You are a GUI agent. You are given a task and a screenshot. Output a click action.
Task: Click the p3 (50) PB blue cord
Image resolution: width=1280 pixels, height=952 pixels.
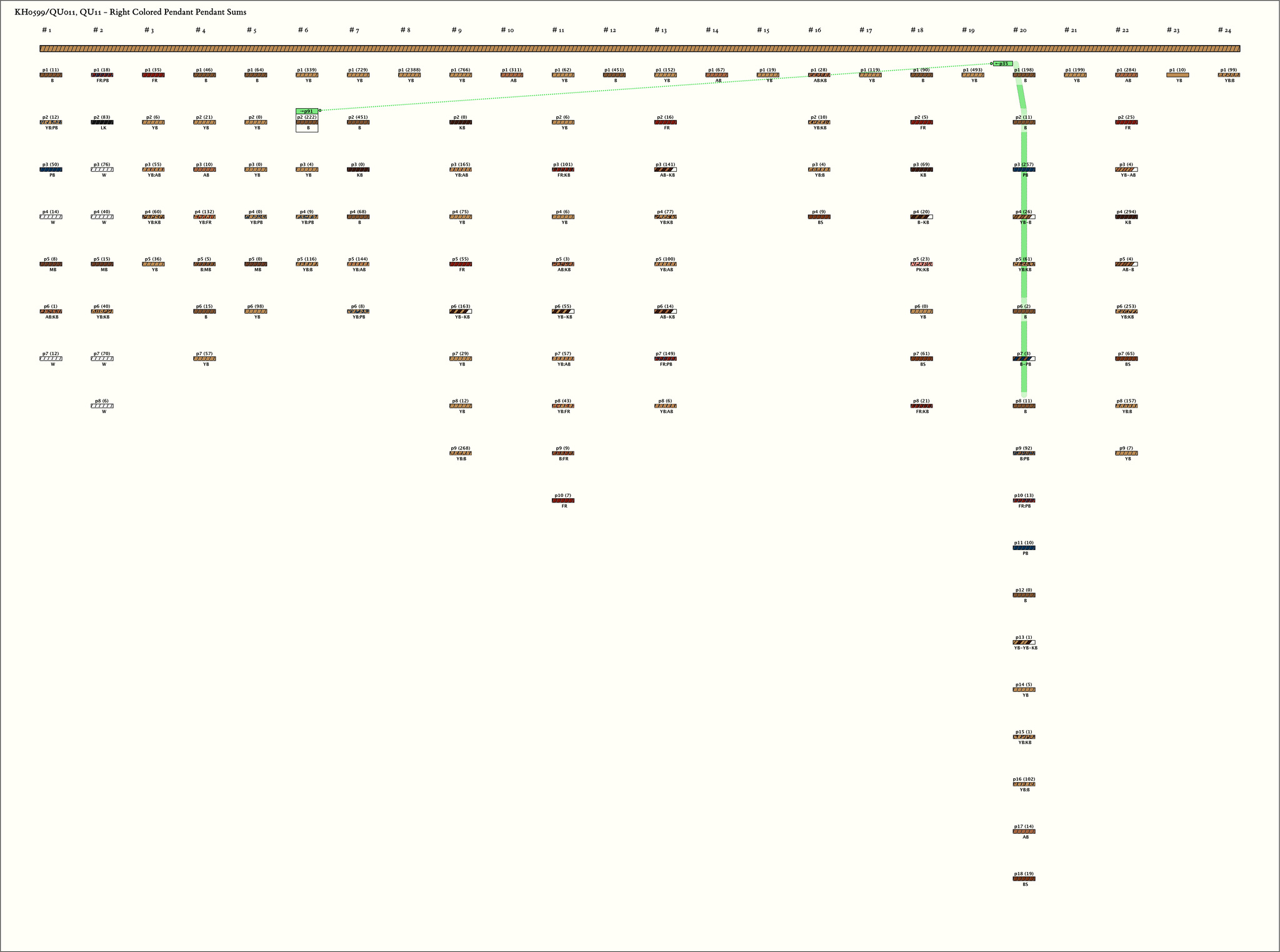tap(51, 169)
